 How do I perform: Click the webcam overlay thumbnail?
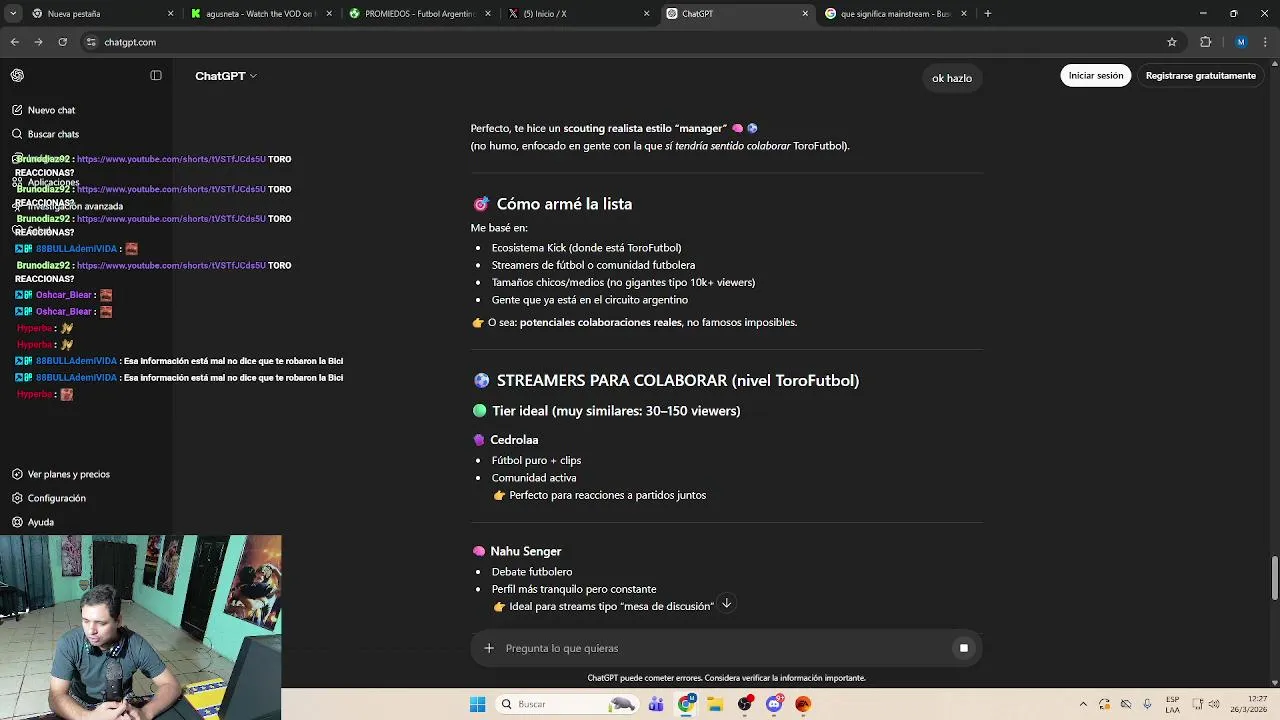coord(141,627)
